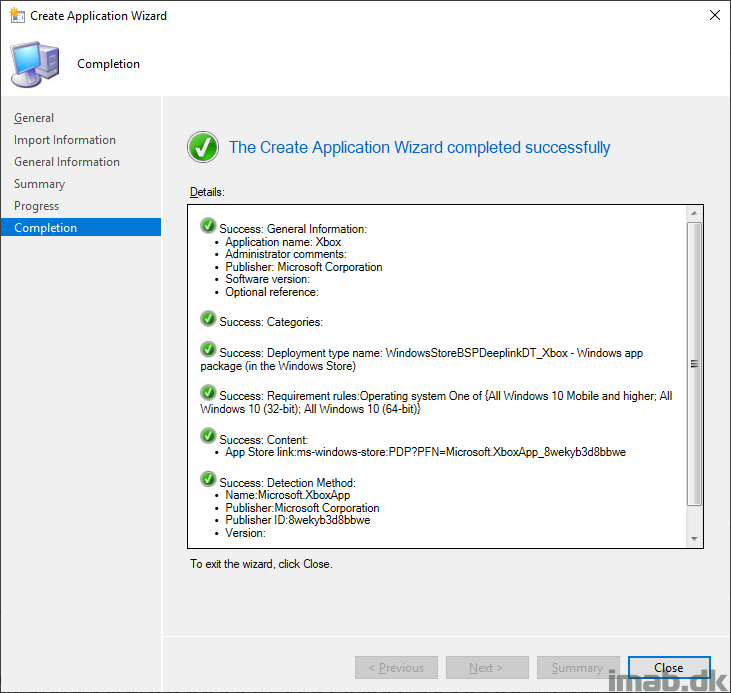Click the 'Optional reference:' line
The height and width of the screenshot is (693, 731).
[272, 292]
